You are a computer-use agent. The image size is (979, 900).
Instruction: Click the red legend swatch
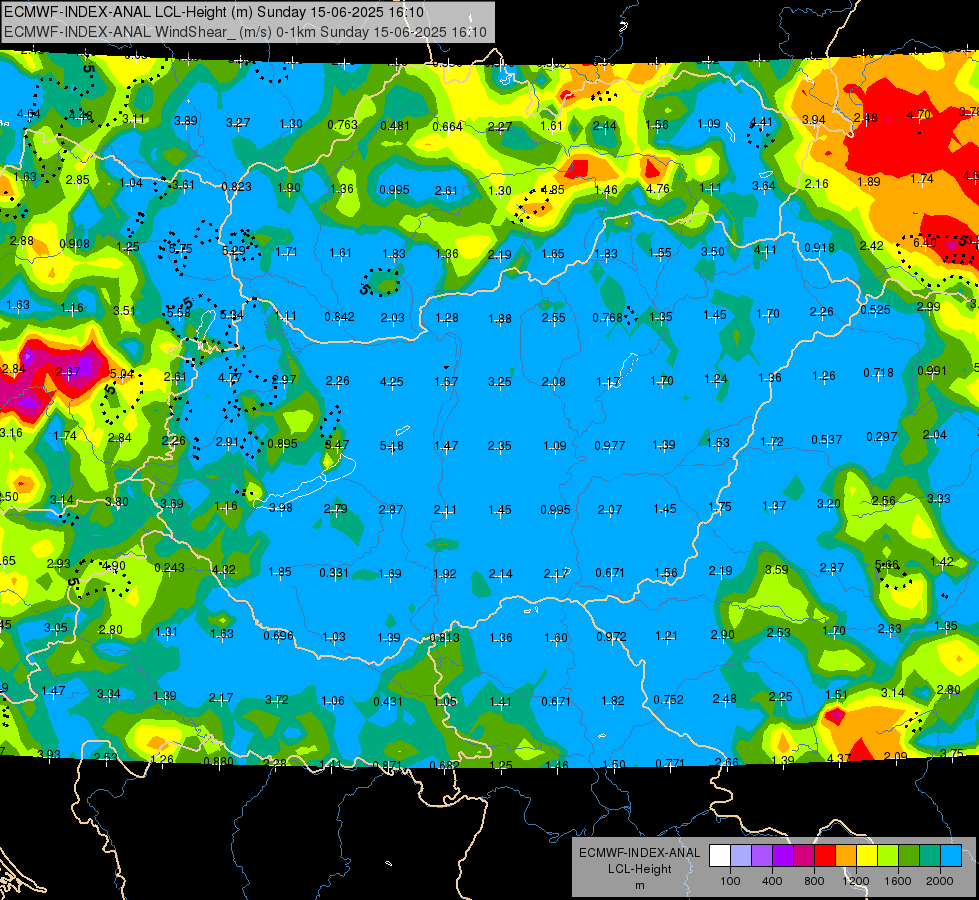click(x=825, y=855)
